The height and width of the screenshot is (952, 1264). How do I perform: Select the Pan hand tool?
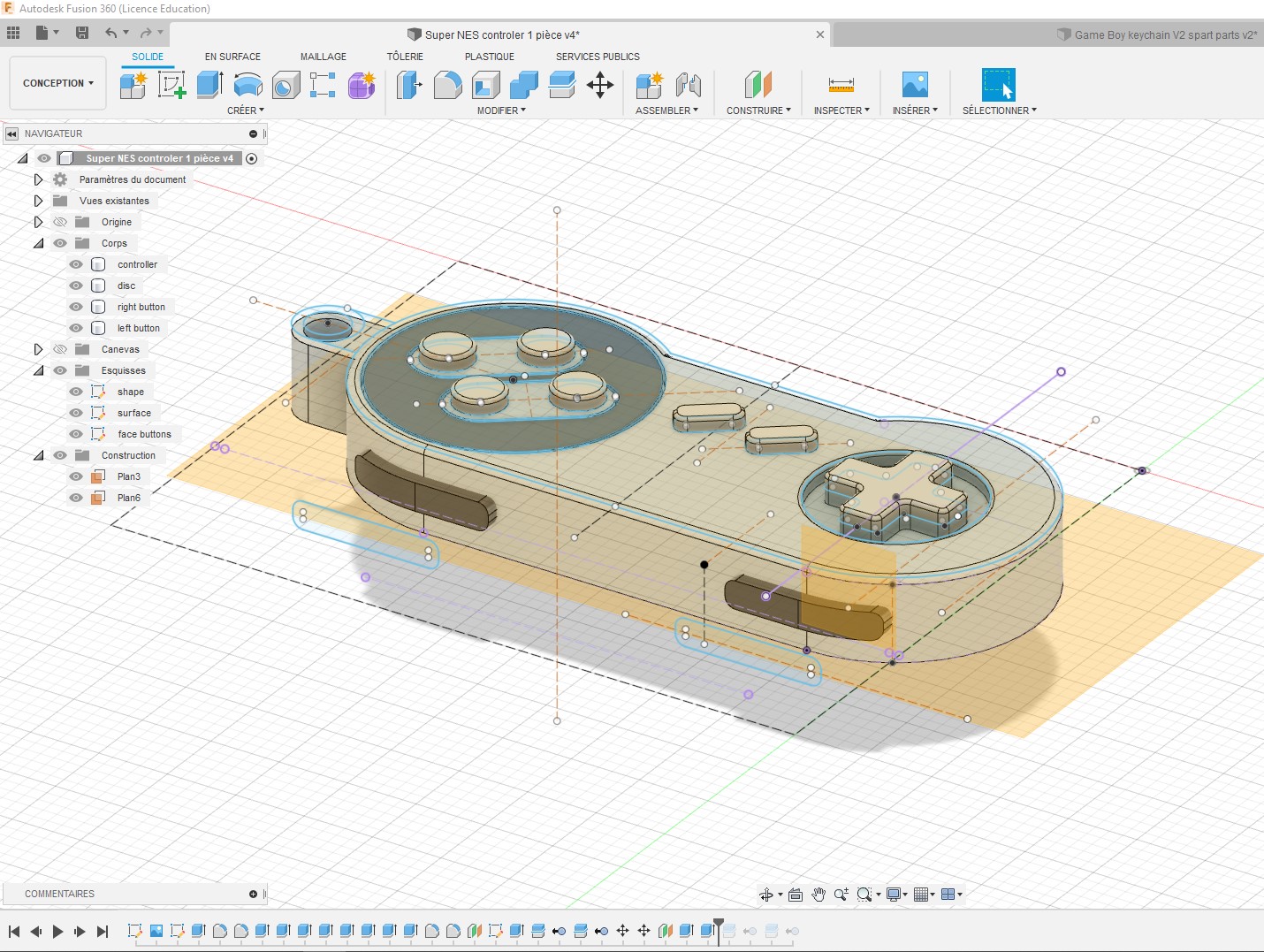[819, 895]
